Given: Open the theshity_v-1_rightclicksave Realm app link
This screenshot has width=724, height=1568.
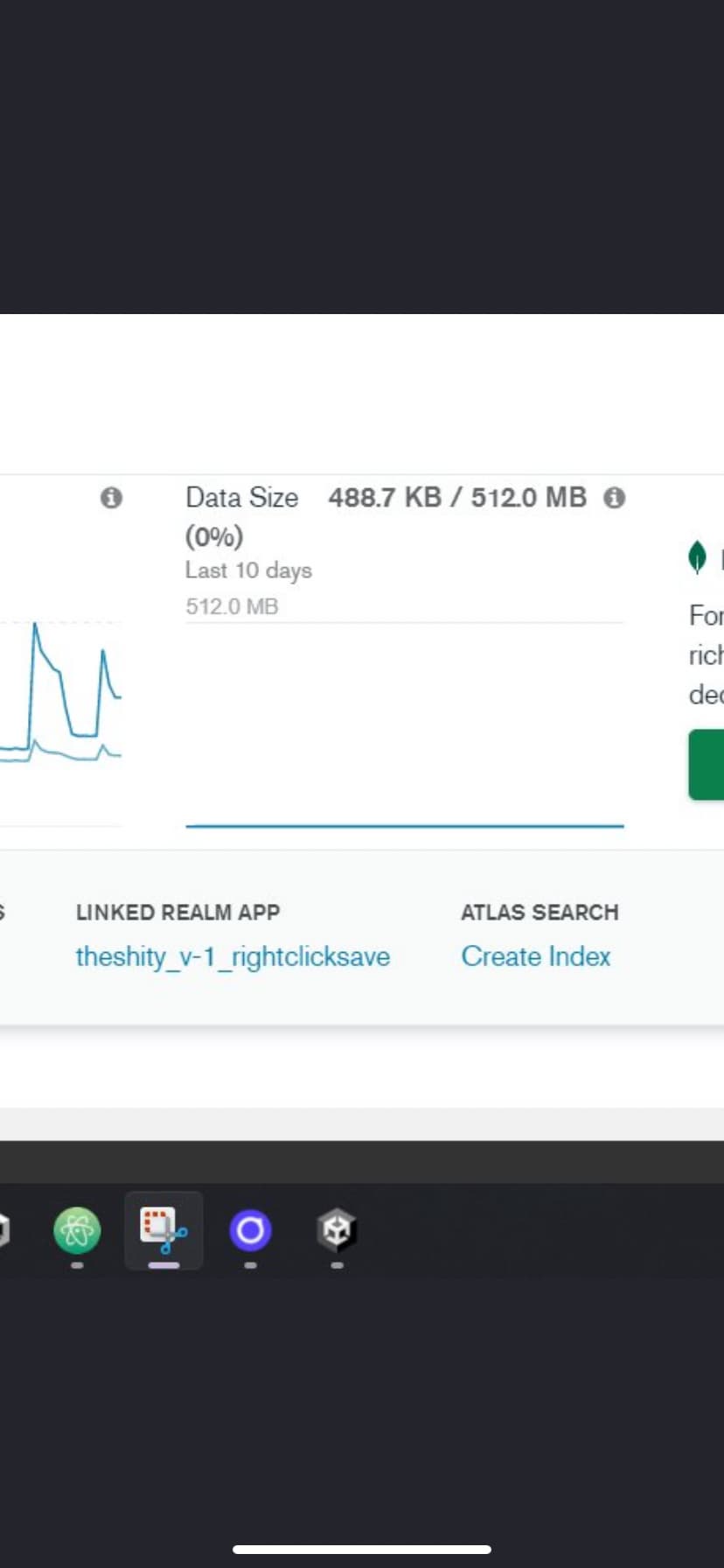Looking at the screenshot, I should 233,956.
